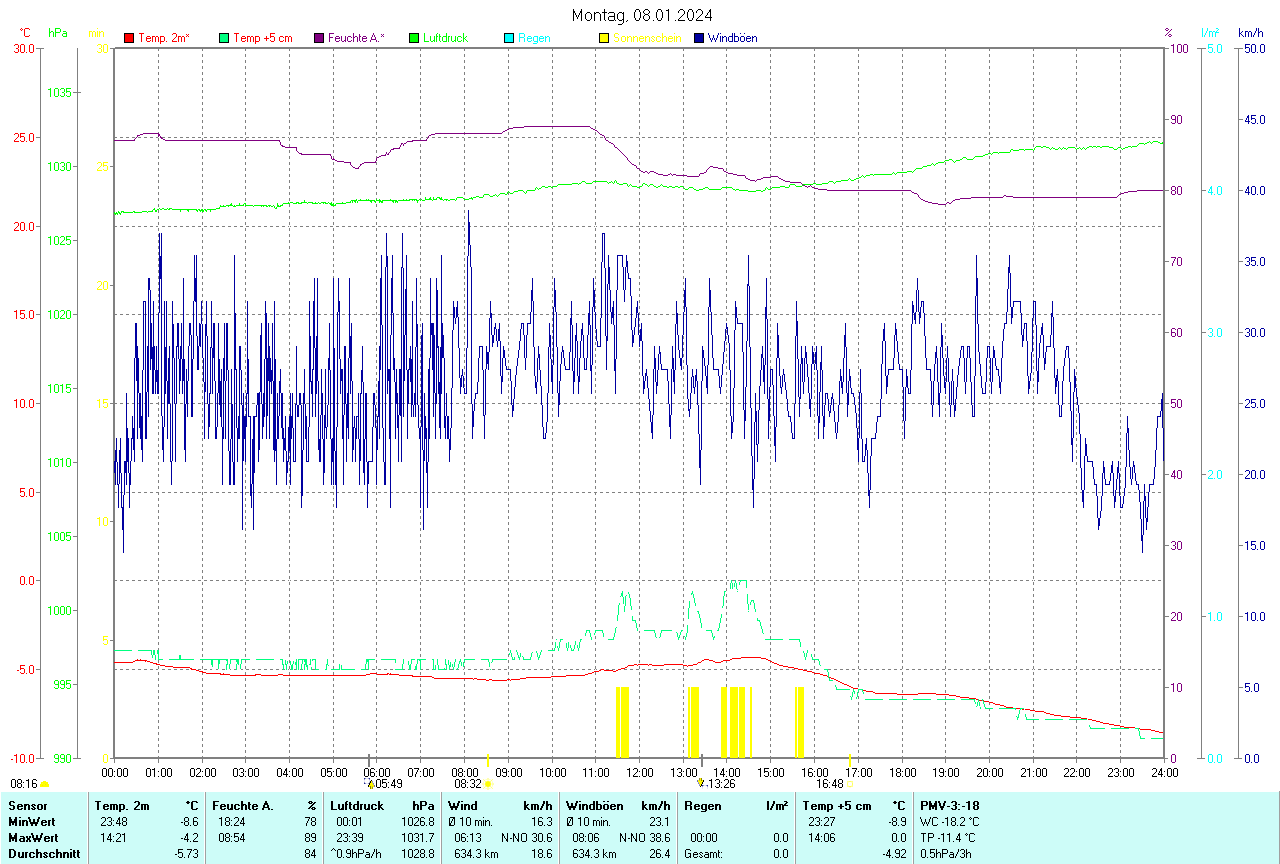Click the Durchschnitt row label
This screenshot has height=864, width=1280.
coord(44,854)
